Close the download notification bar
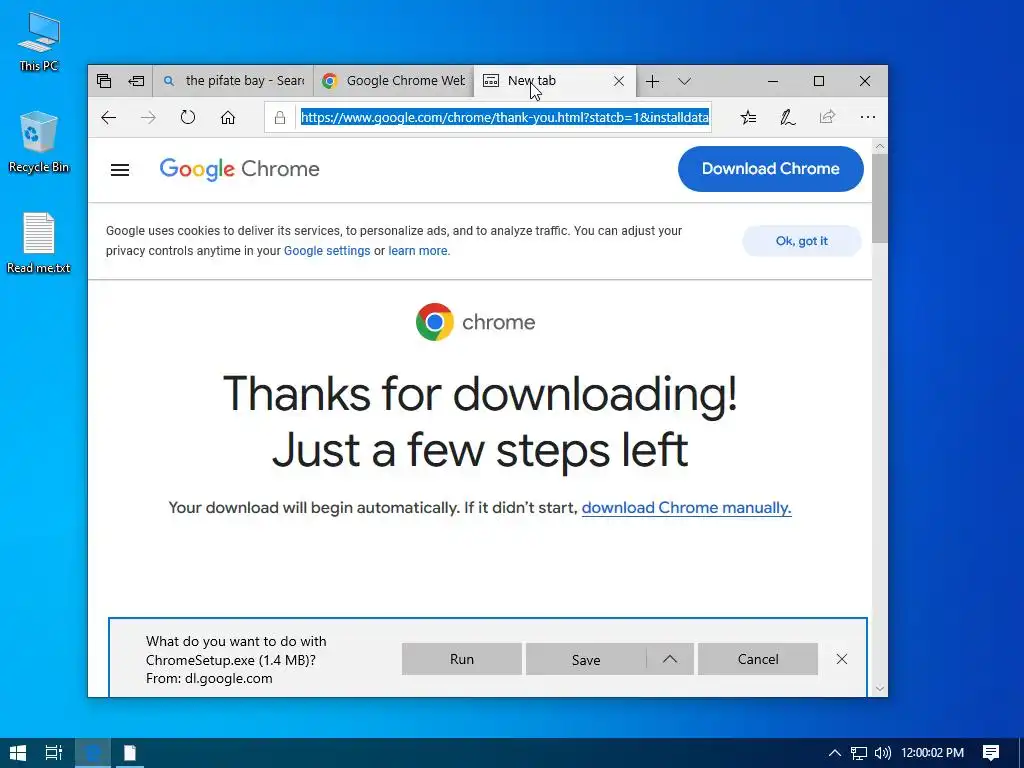This screenshot has width=1024, height=768. [x=842, y=659]
